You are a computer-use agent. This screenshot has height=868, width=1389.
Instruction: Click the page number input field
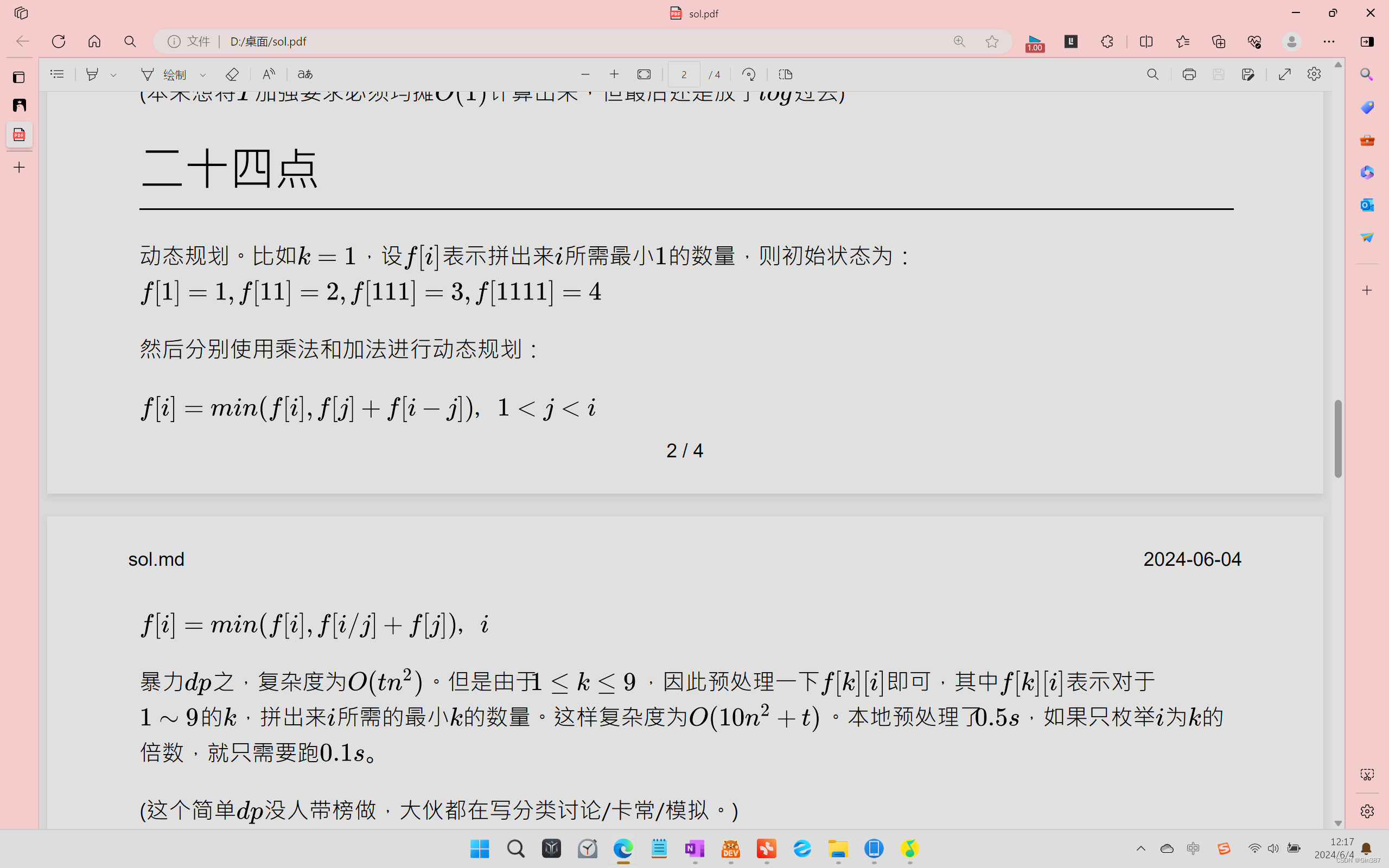pyautogui.click(x=684, y=74)
